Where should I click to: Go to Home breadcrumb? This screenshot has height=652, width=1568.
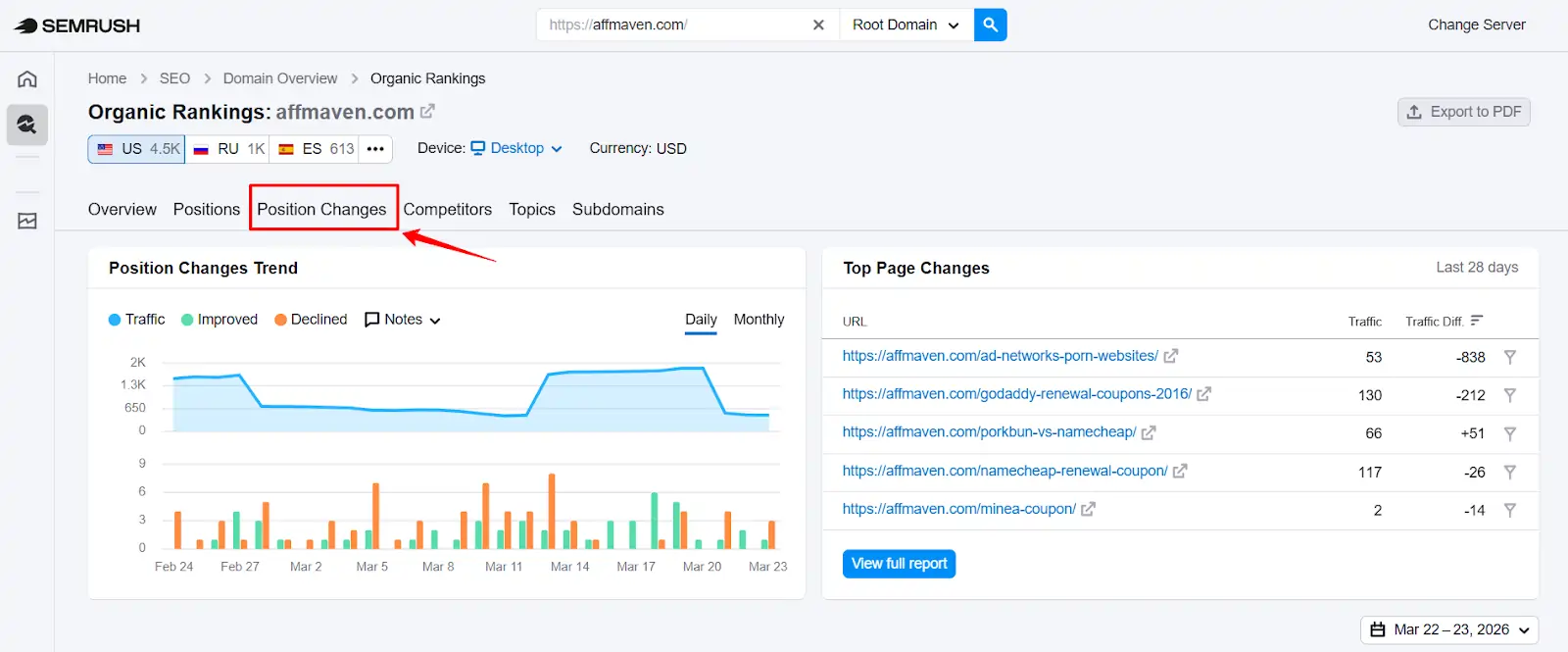click(x=107, y=78)
